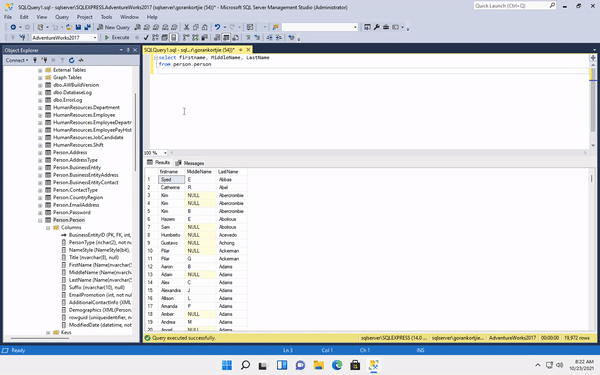Expand the External Tables folder
The width and height of the screenshot is (600, 375).
click(40, 70)
